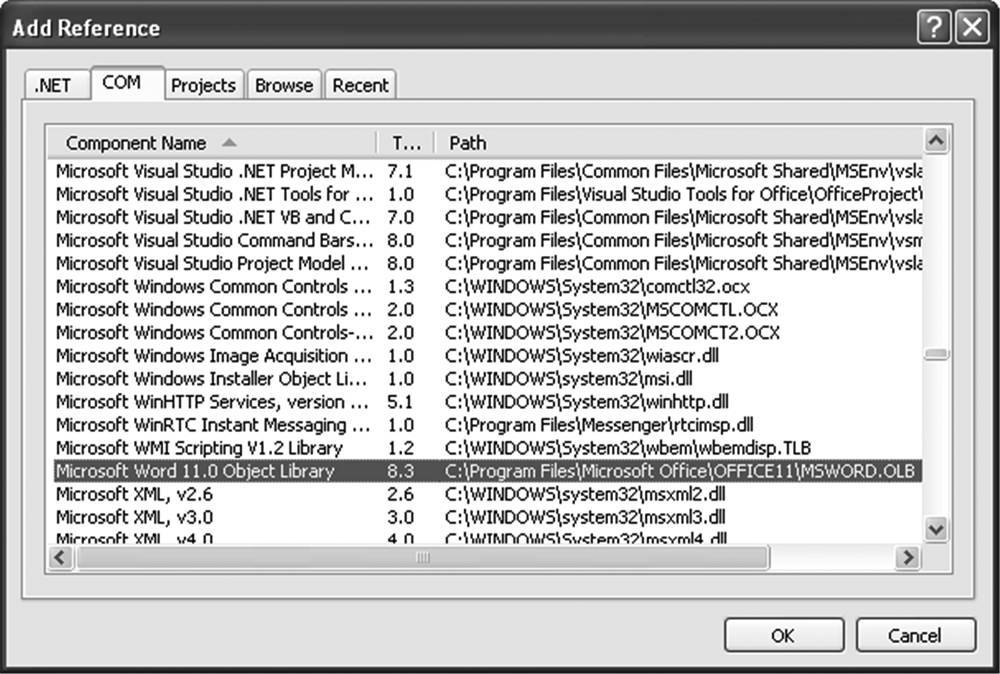Click the Help question mark button
This screenshot has width=1000, height=674.
pyautogui.click(x=934, y=27)
